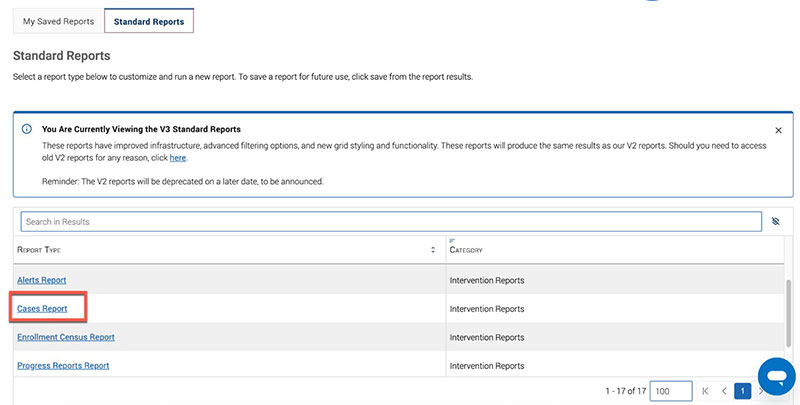The image size is (800, 405).
Task: Focus the Search in Results field
Action: [x=391, y=222]
